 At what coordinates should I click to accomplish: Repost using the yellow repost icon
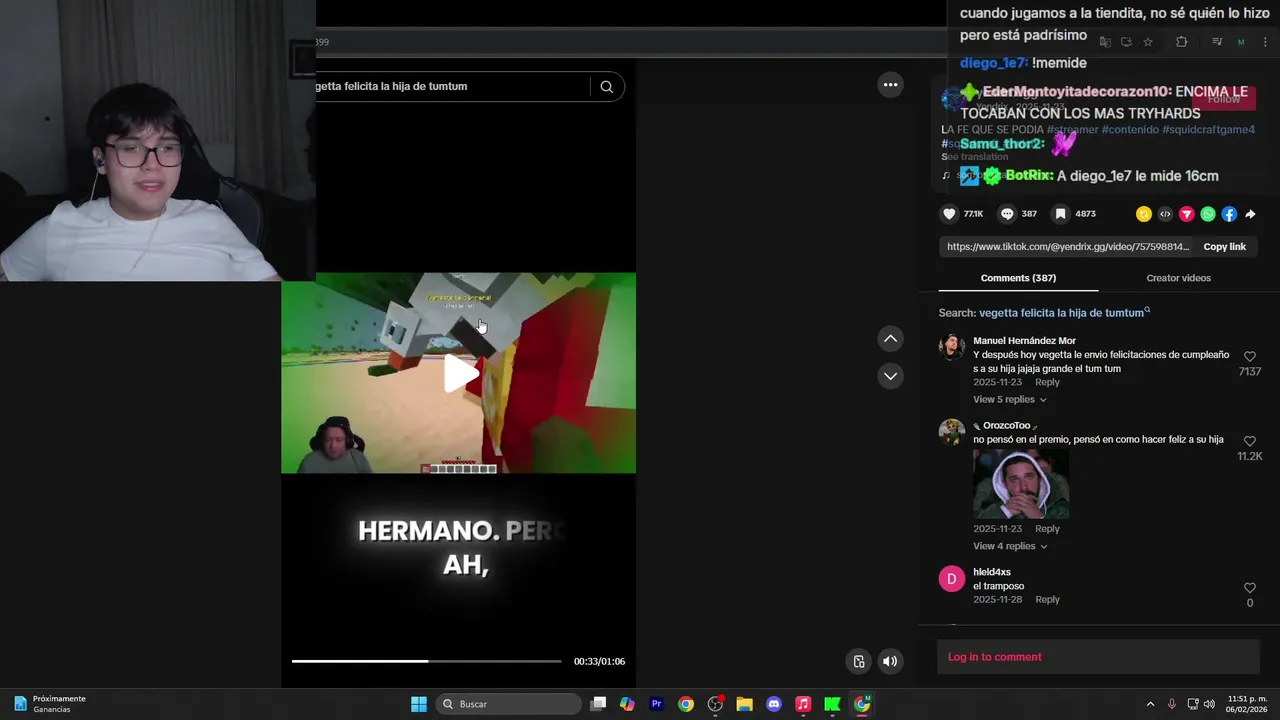(1144, 214)
